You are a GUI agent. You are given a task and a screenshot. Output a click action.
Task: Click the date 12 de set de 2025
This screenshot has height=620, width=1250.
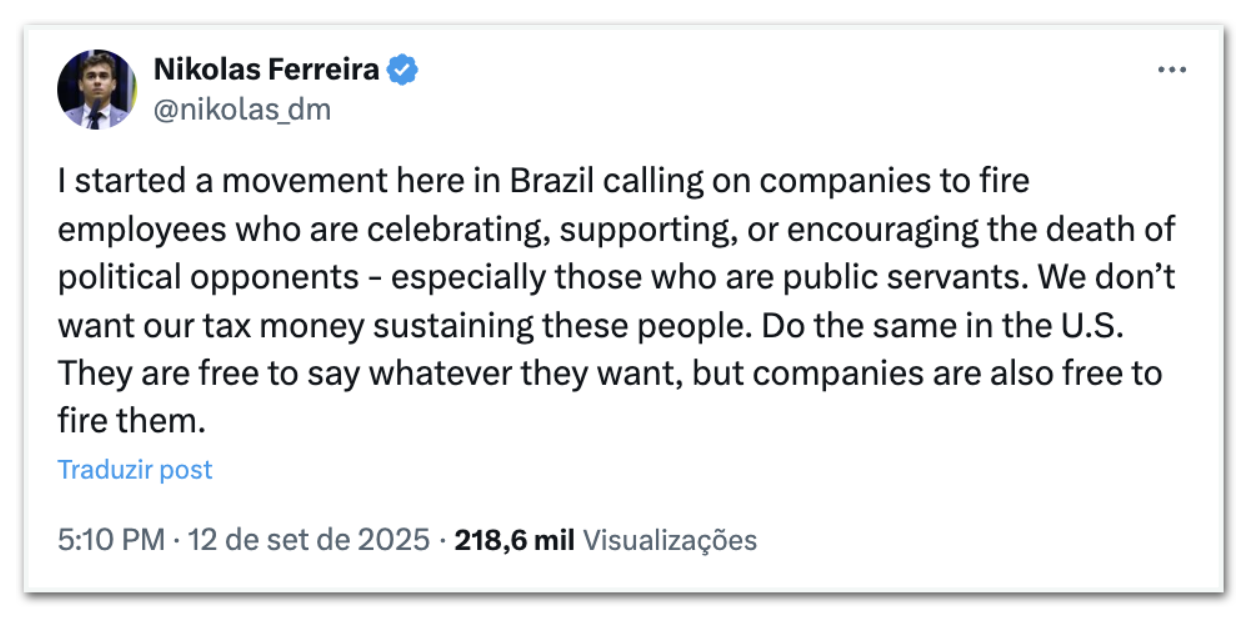[x=310, y=541]
